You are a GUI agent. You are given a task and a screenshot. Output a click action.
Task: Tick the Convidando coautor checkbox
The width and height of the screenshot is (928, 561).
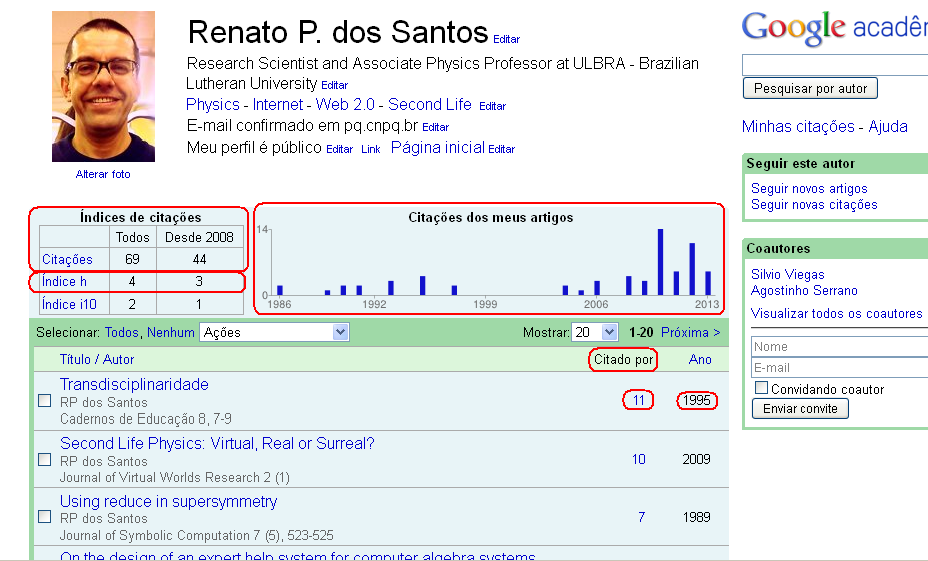[761, 388]
